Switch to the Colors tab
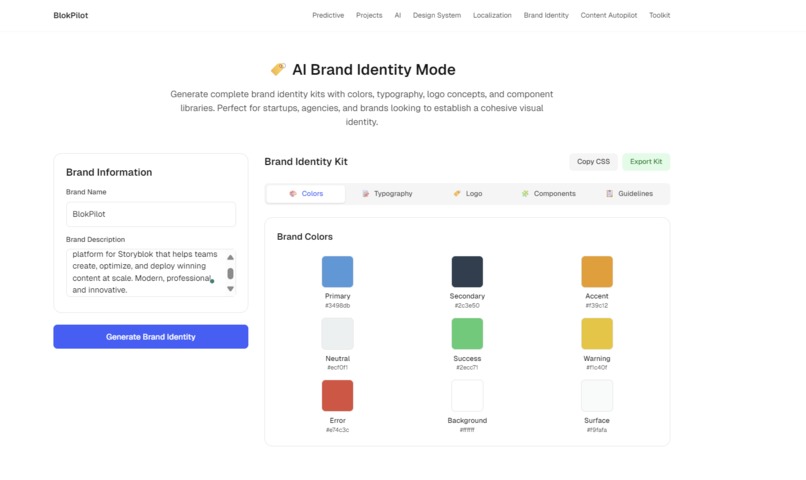The height and width of the screenshot is (480, 806). tap(306, 194)
